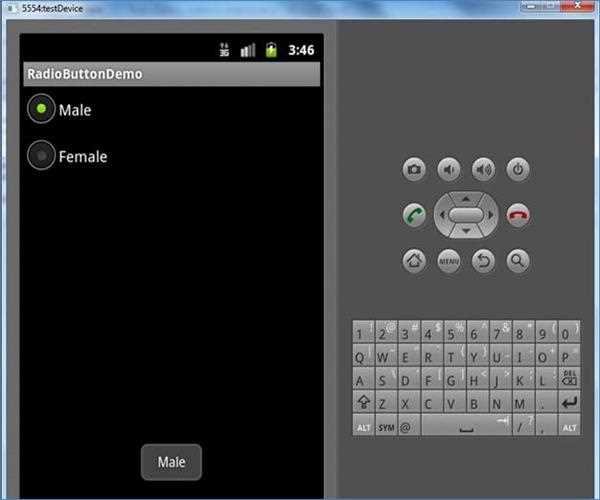Tap the battery icon in status bar

[x=270, y=49]
